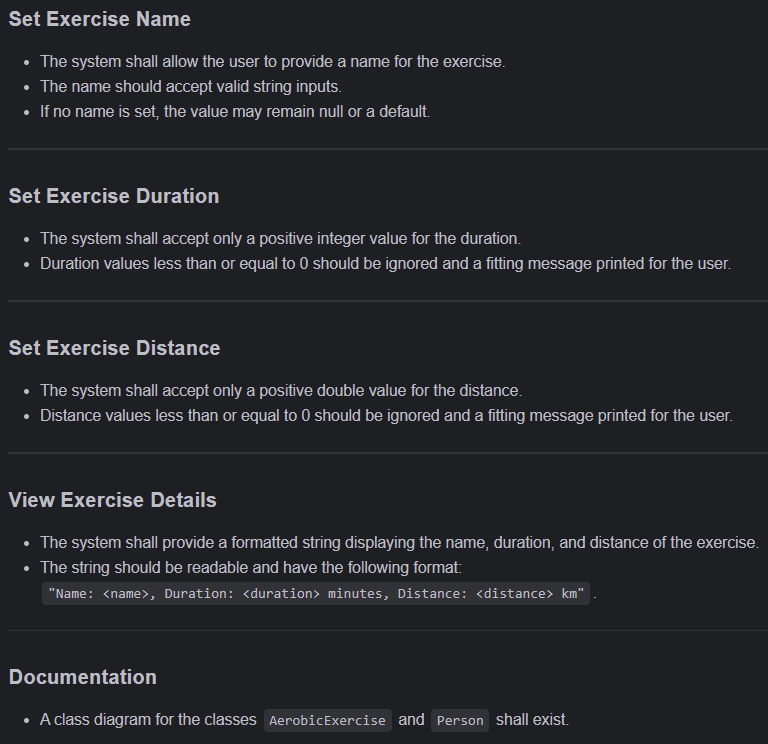Click the Set Exercise Duration heading

click(114, 196)
